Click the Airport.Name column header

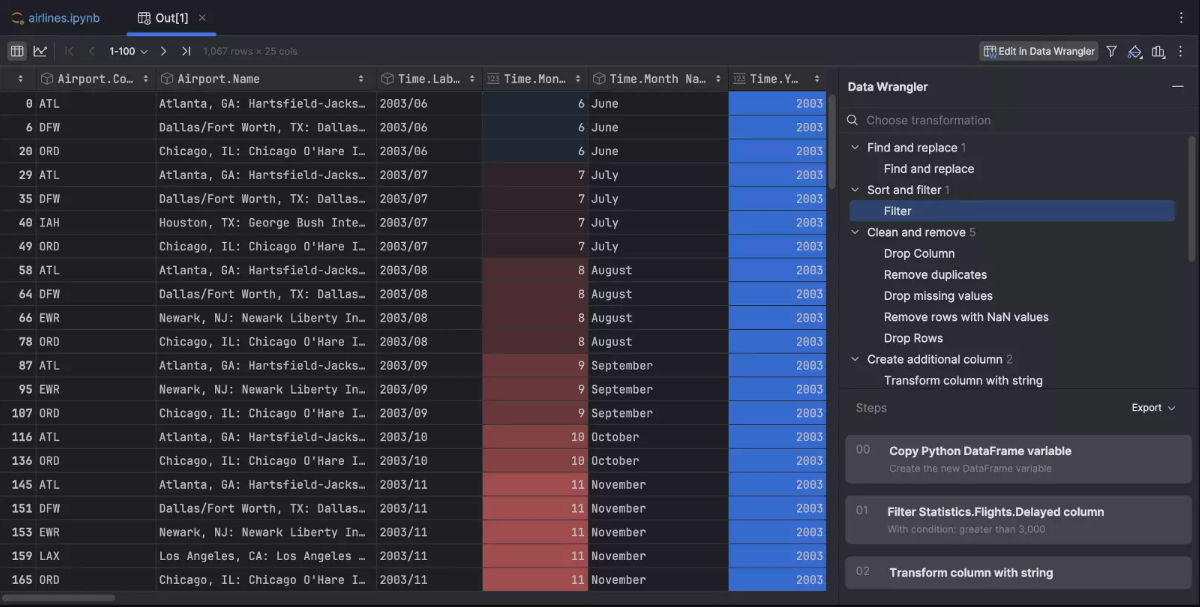click(x=266, y=79)
